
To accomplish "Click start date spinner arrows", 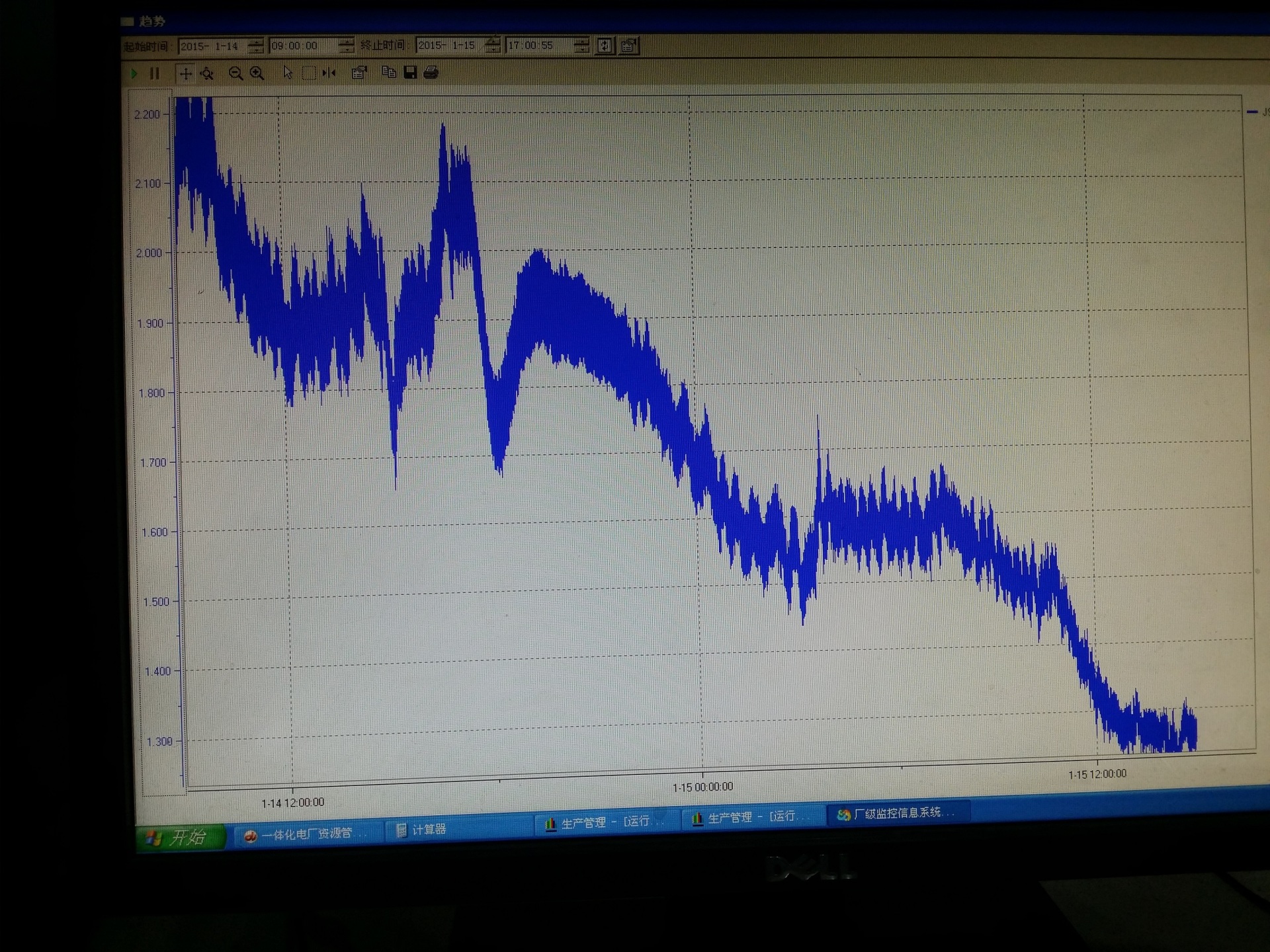I will [256, 46].
